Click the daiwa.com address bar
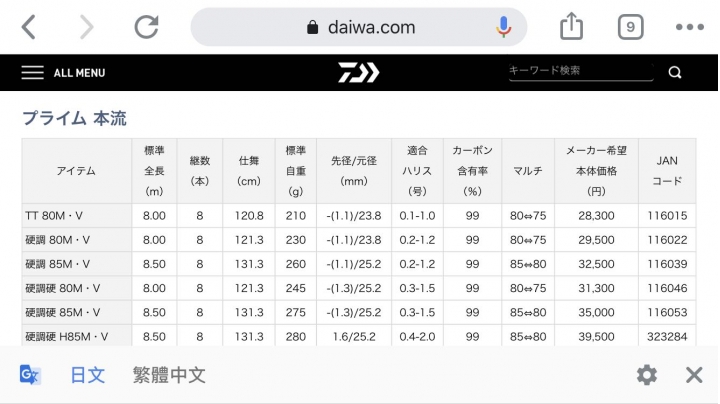720x404 pixels. pos(359,27)
